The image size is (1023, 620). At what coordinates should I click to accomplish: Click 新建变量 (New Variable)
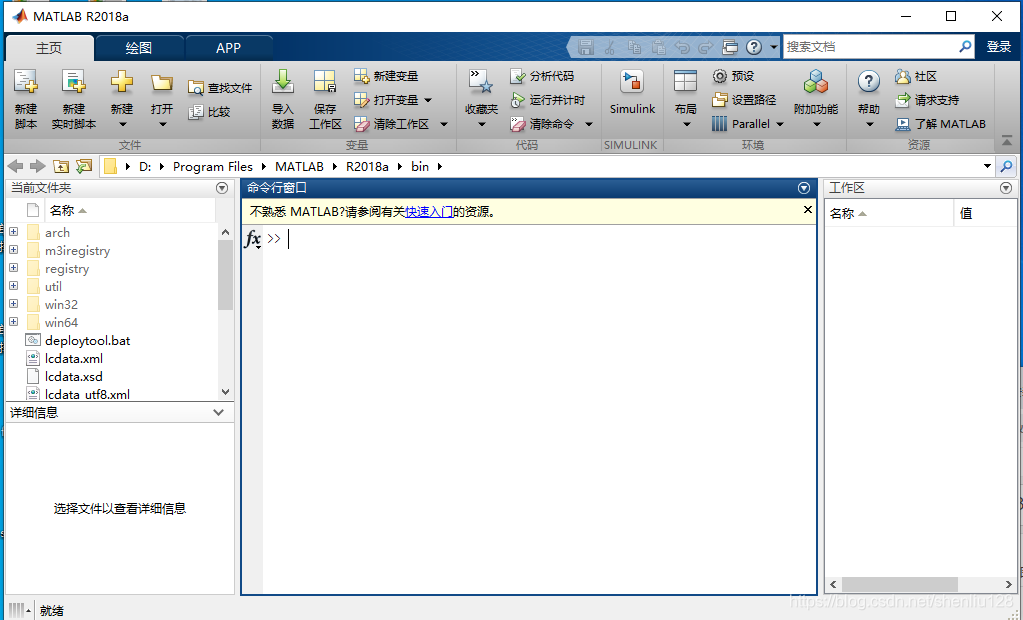(386, 76)
